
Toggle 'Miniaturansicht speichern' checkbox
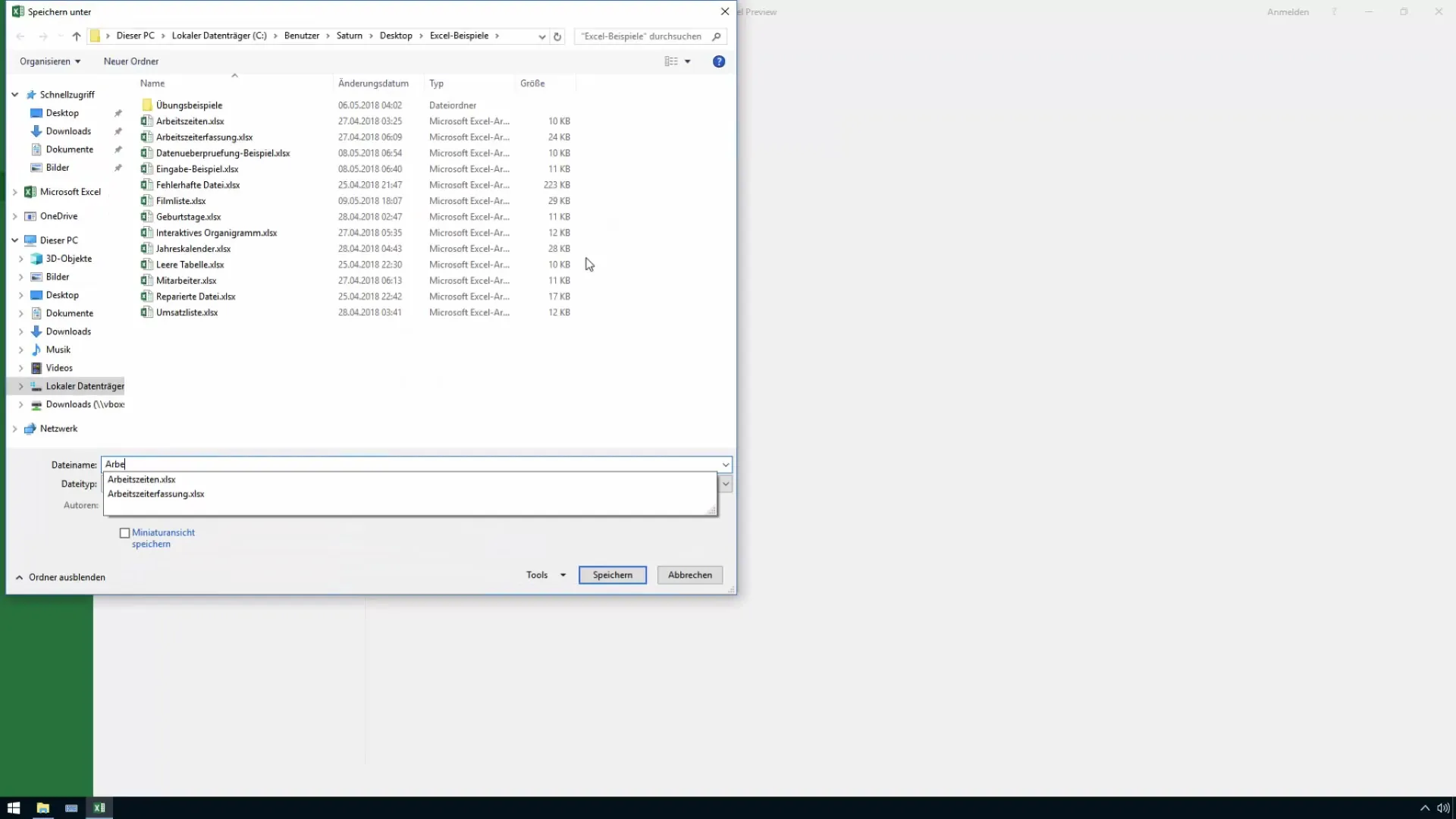(125, 532)
